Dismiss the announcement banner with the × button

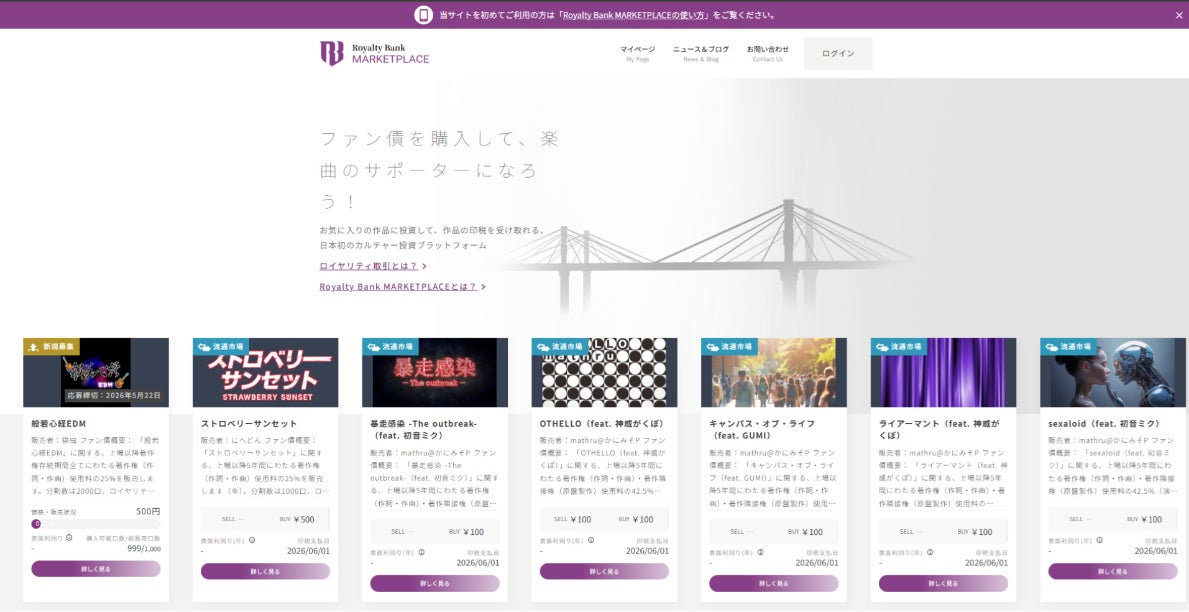(x=1178, y=15)
